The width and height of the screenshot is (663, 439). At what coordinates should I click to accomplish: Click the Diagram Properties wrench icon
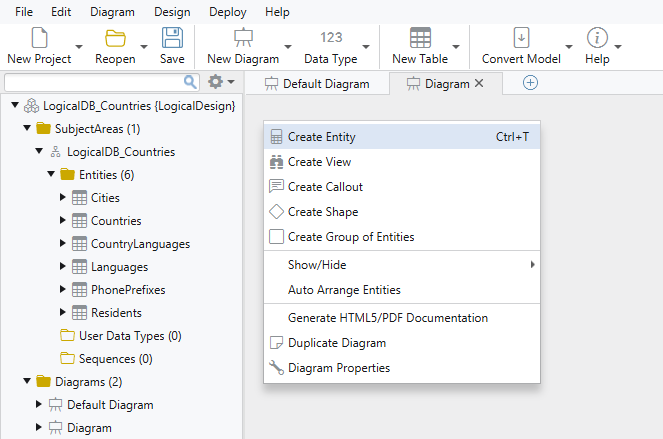[x=276, y=368]
